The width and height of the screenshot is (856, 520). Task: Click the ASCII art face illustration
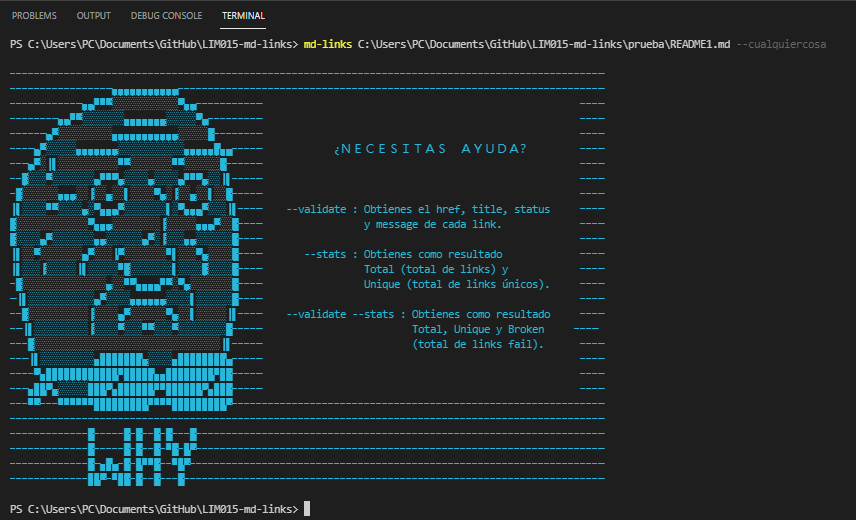click(124, 249)
